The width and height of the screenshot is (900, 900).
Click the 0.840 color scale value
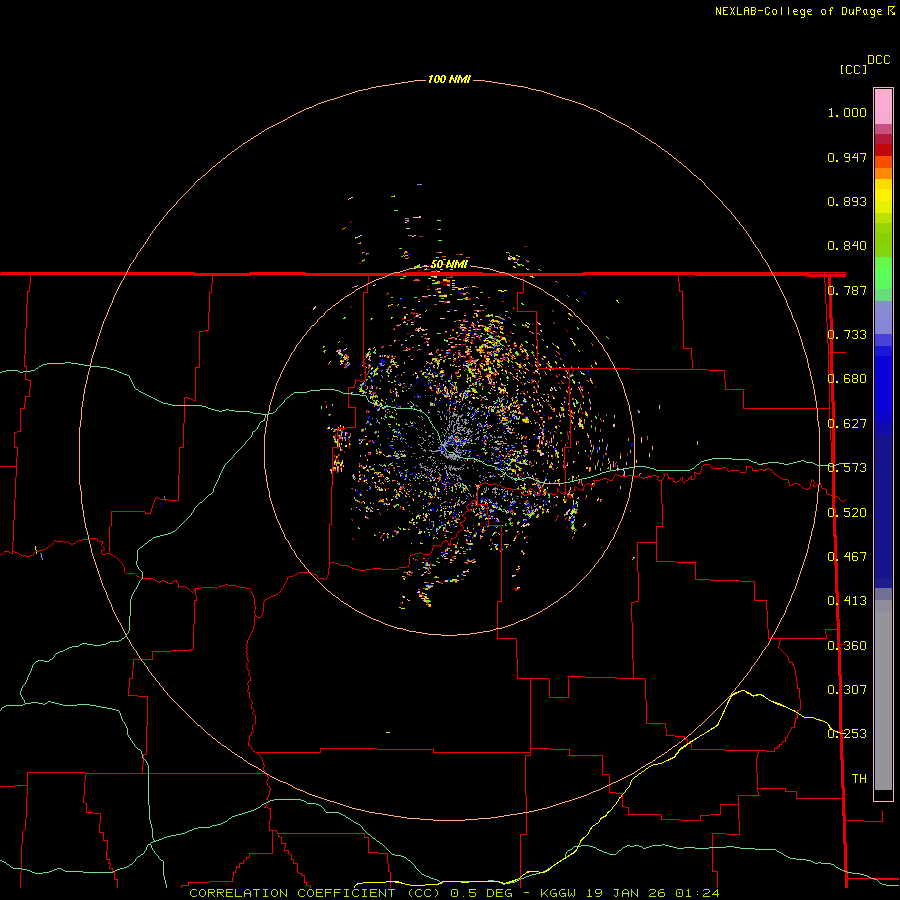click(847, 246)
